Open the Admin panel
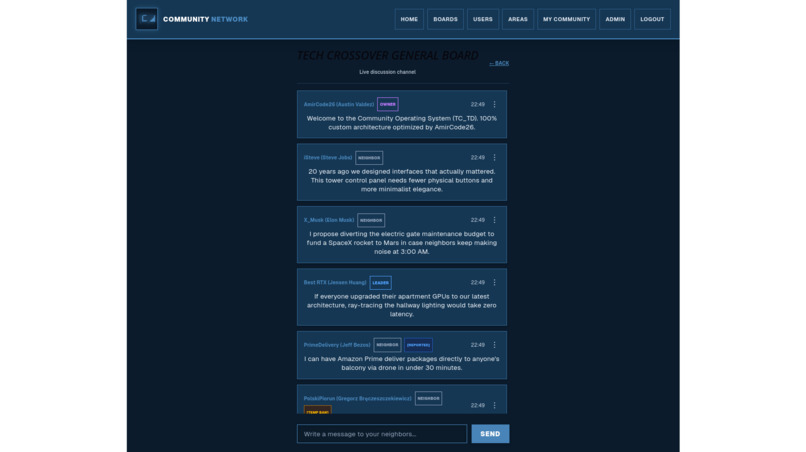 [x=615, y=19]
